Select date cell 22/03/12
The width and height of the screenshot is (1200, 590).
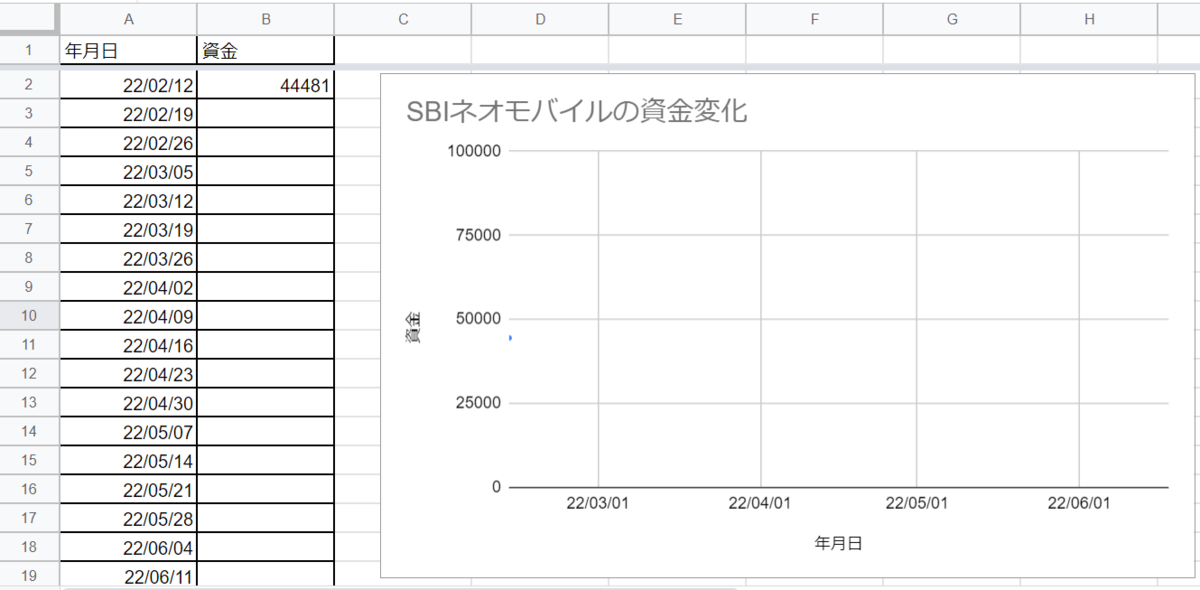click(x=128, y=201)
